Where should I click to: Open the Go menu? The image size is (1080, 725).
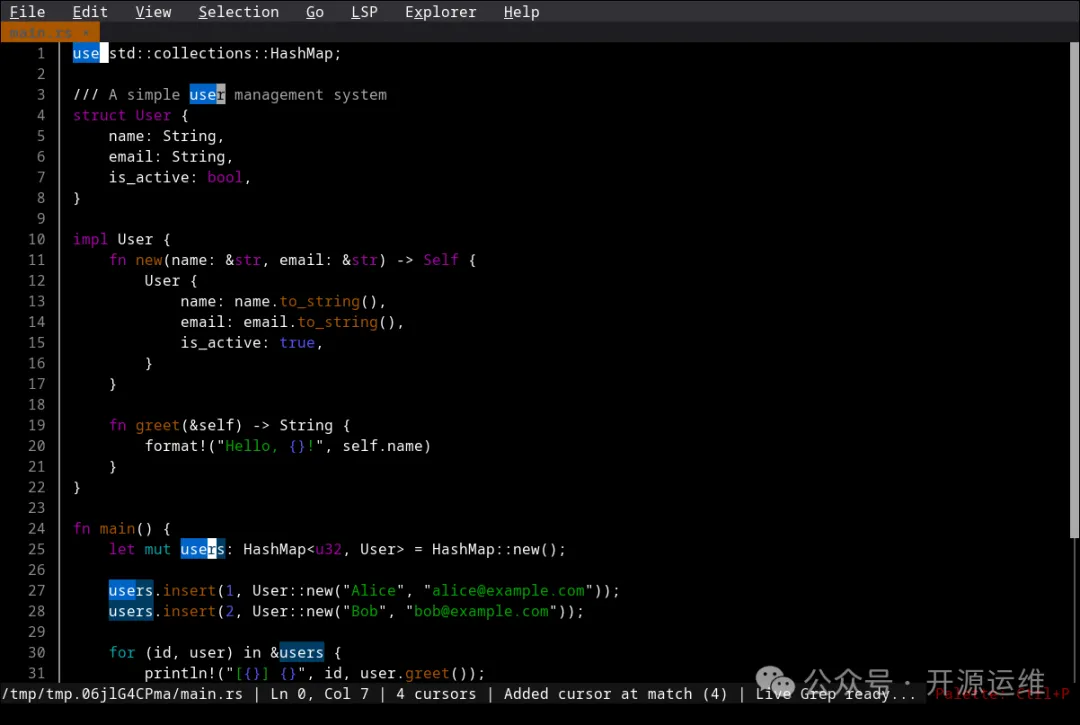pos(315,12)
